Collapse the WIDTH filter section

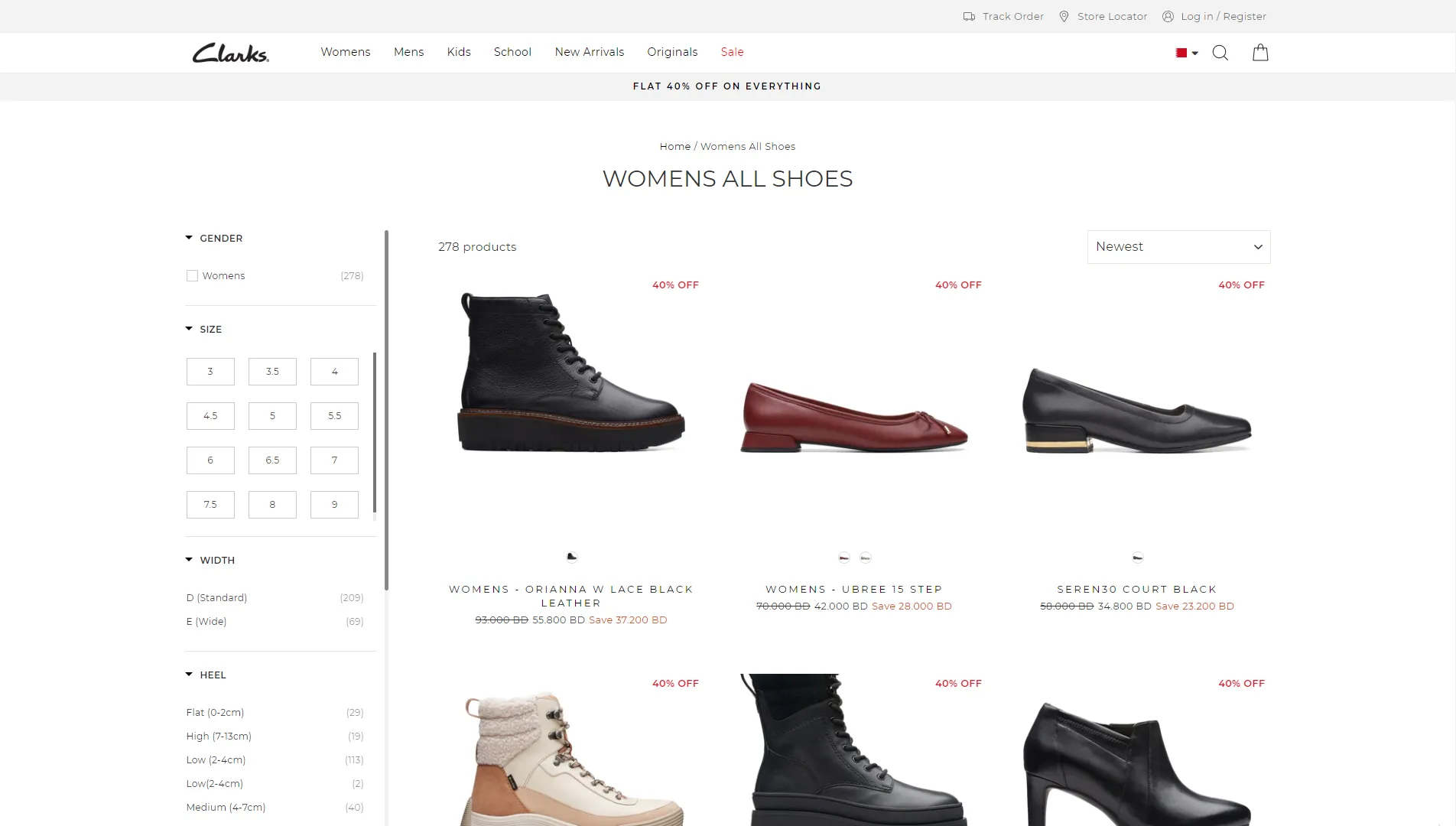coord(210,560)
